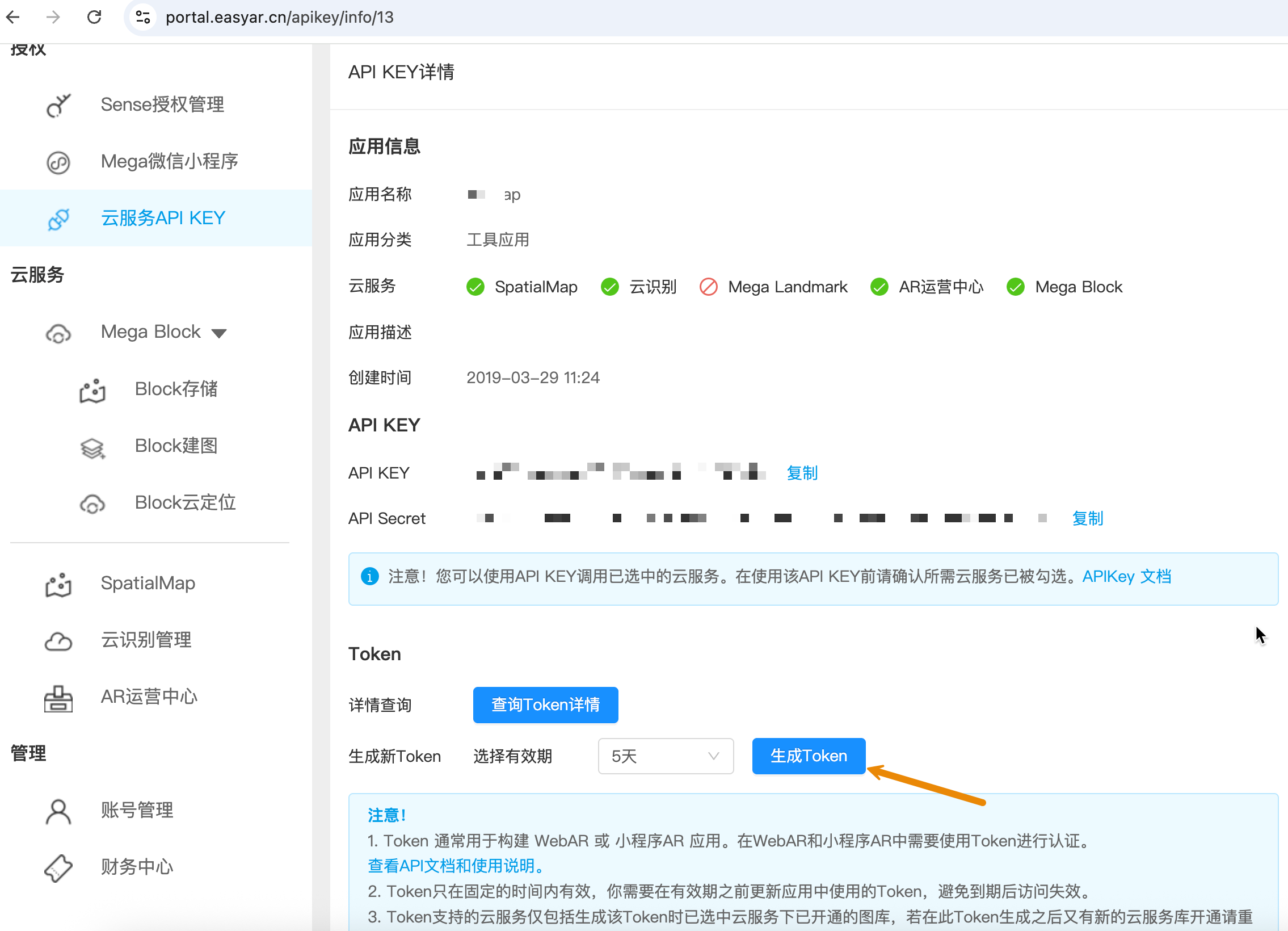
Task: Click the Sense授权管理 key icon
Action: pos(58,106)
